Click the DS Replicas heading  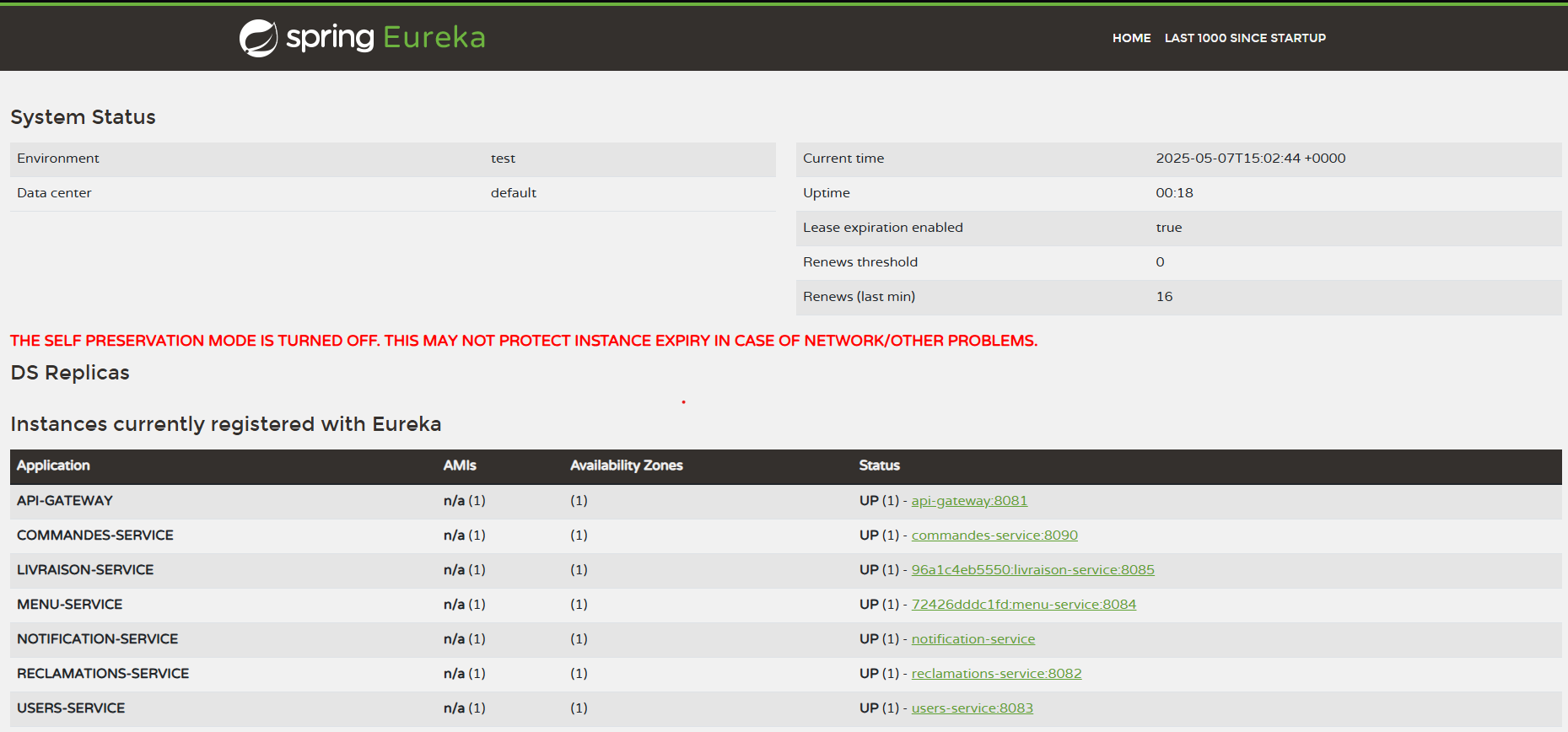(x=70, y=373)
